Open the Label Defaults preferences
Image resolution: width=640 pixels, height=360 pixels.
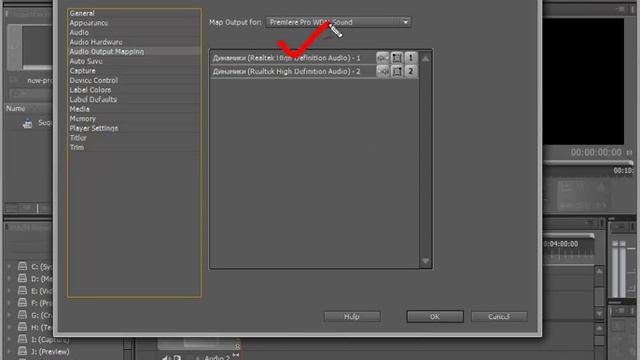point(93,100)
